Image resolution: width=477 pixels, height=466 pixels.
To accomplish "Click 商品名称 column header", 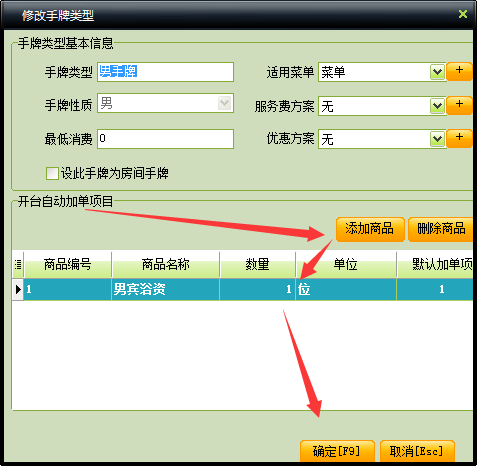I will [x=166, y=265].
